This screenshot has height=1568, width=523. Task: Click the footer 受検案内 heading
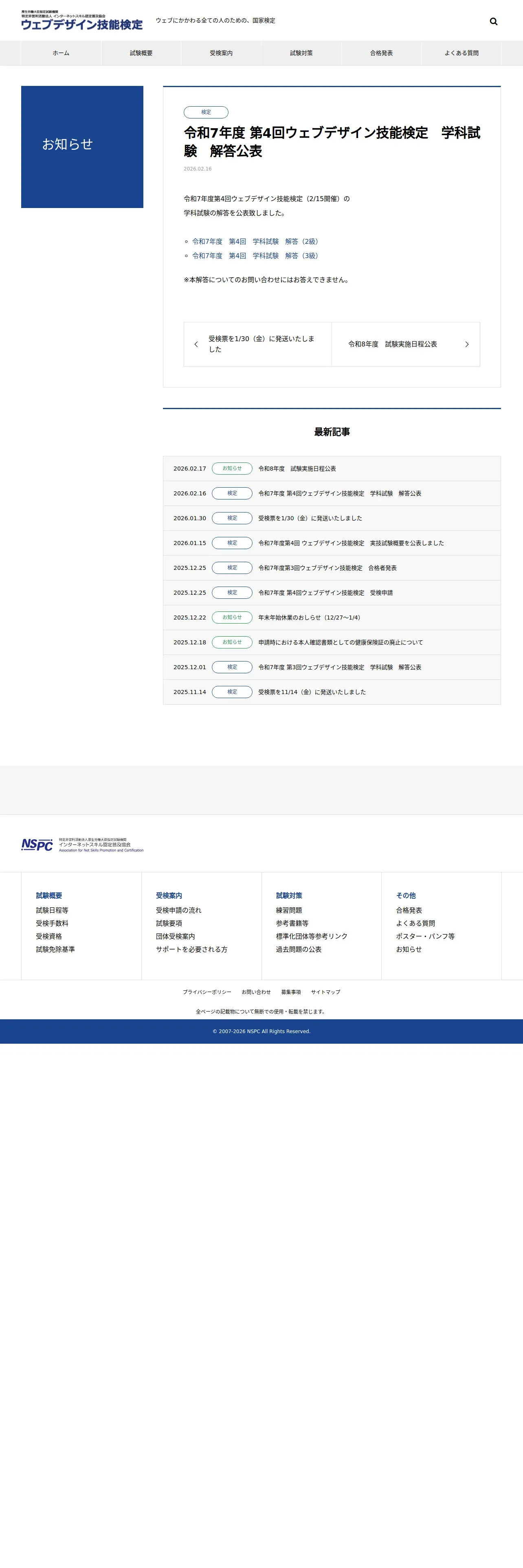click(x=169, y=896)
